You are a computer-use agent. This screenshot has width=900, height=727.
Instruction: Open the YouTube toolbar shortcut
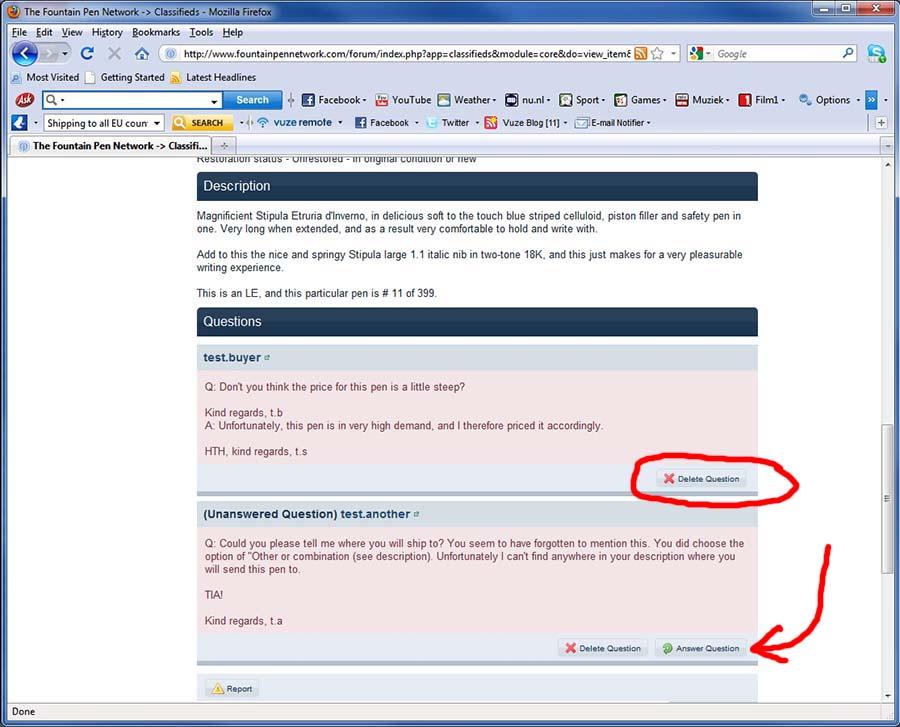click(x=403, y=100)
